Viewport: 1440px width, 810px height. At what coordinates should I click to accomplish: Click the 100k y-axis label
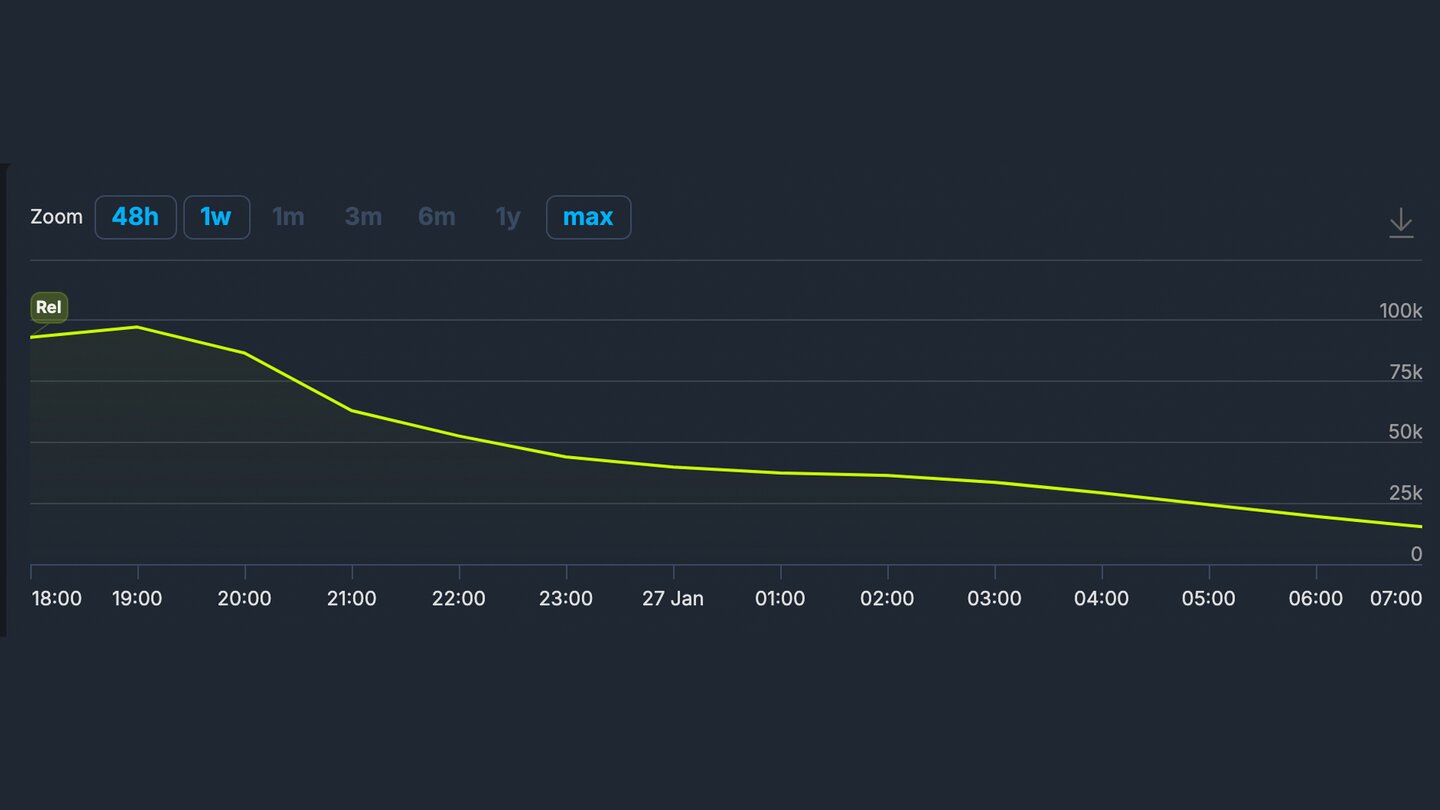1400,311
